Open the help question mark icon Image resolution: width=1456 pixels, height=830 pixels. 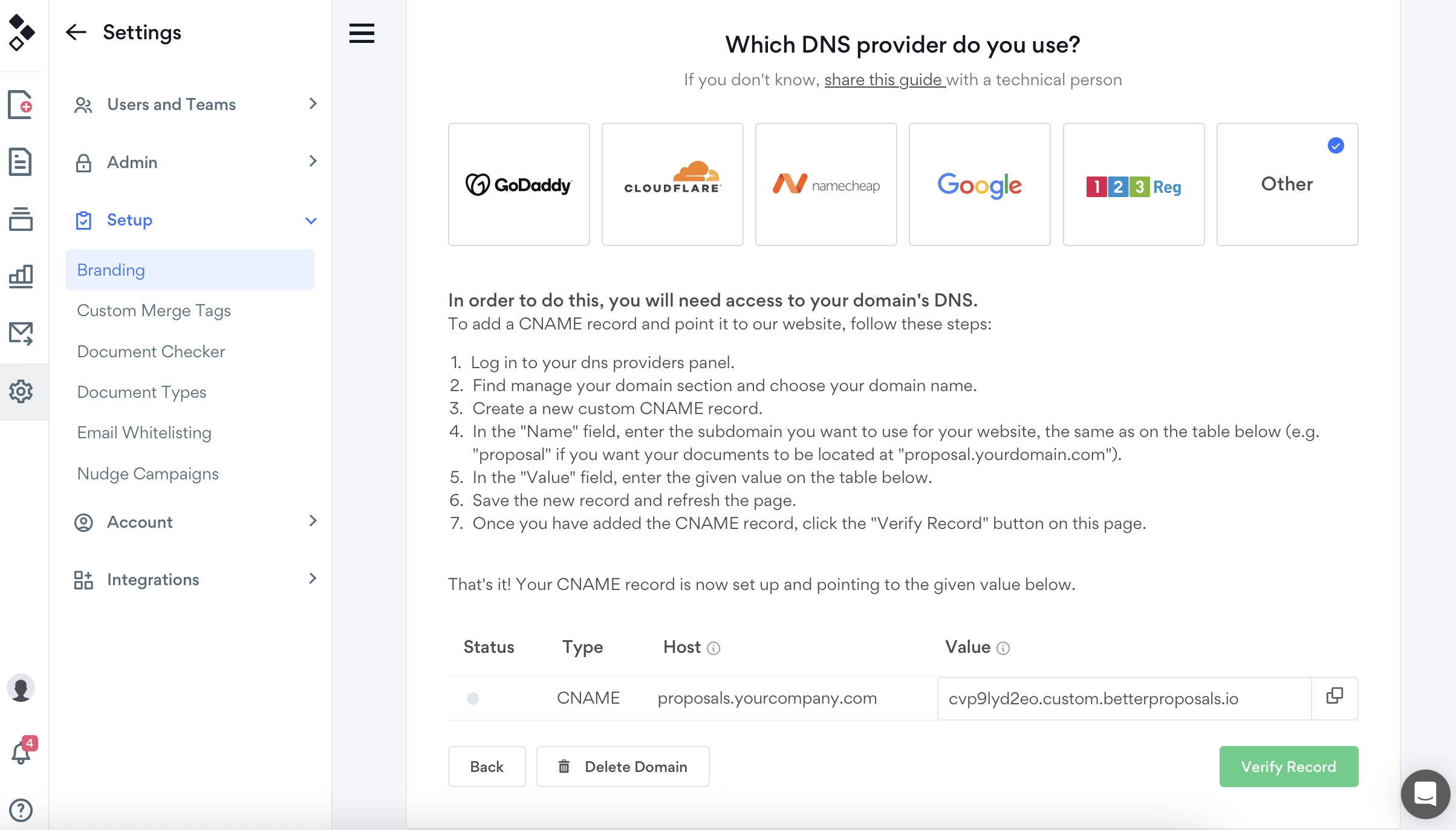point(21,810)
